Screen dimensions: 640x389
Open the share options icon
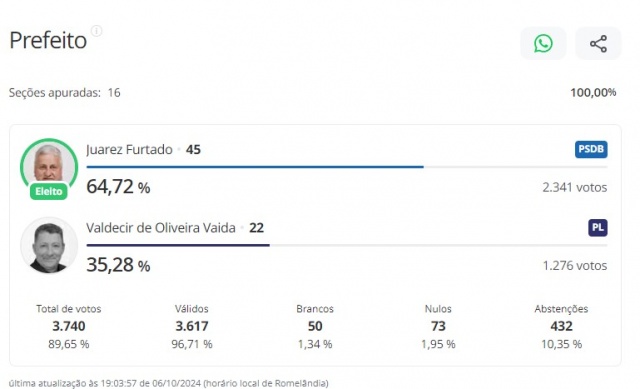(x=598, y=43)
